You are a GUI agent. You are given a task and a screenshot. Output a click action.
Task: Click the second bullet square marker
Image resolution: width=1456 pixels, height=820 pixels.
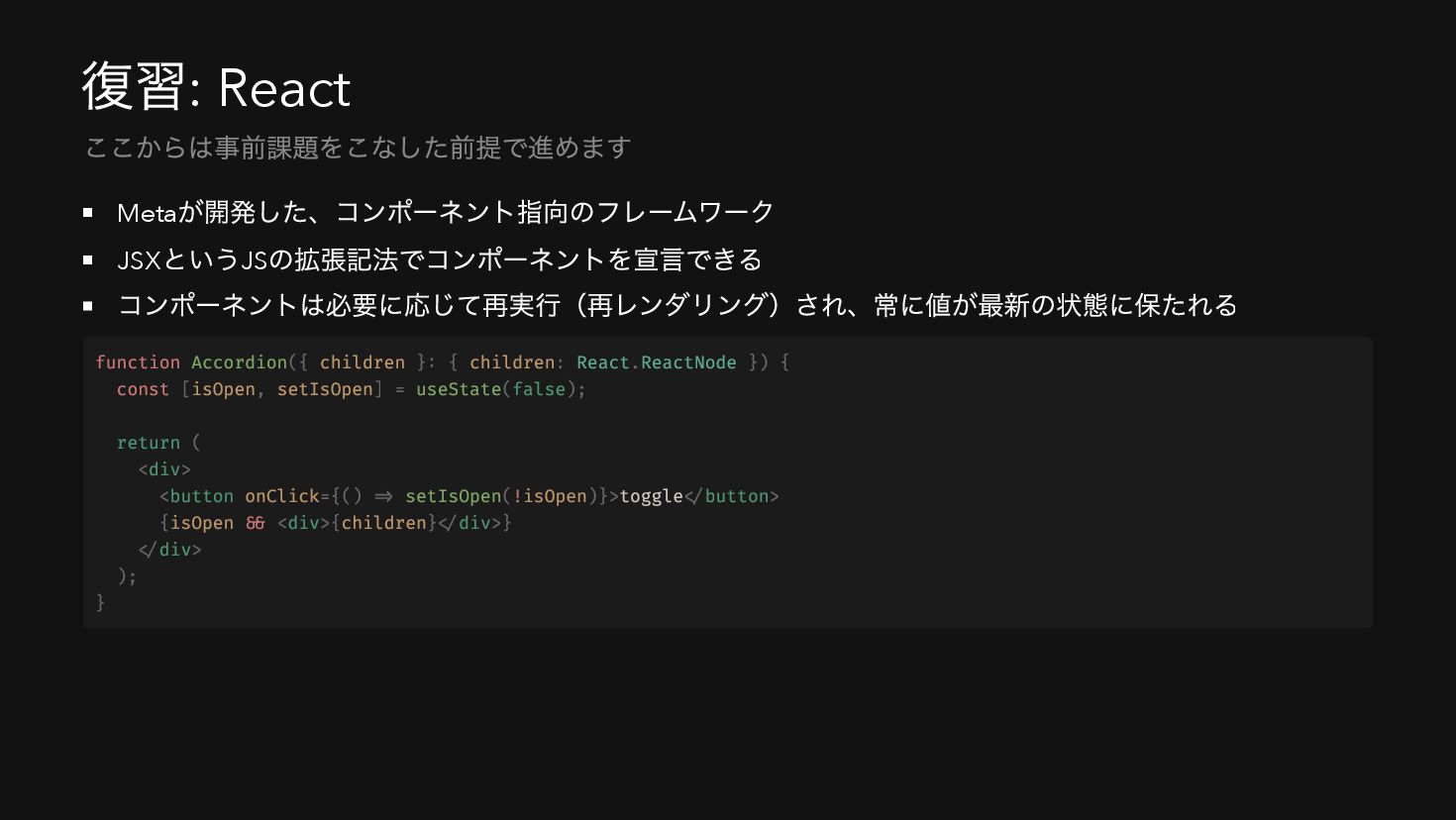[x=88, y=259]
